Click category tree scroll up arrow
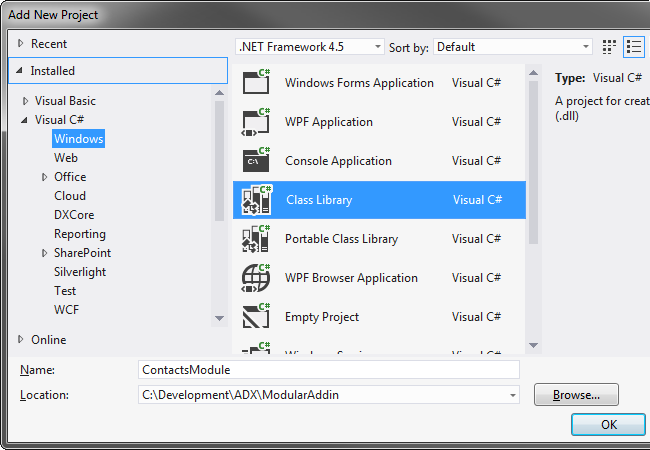The image size is (650, 450). (x=220, y=93)
